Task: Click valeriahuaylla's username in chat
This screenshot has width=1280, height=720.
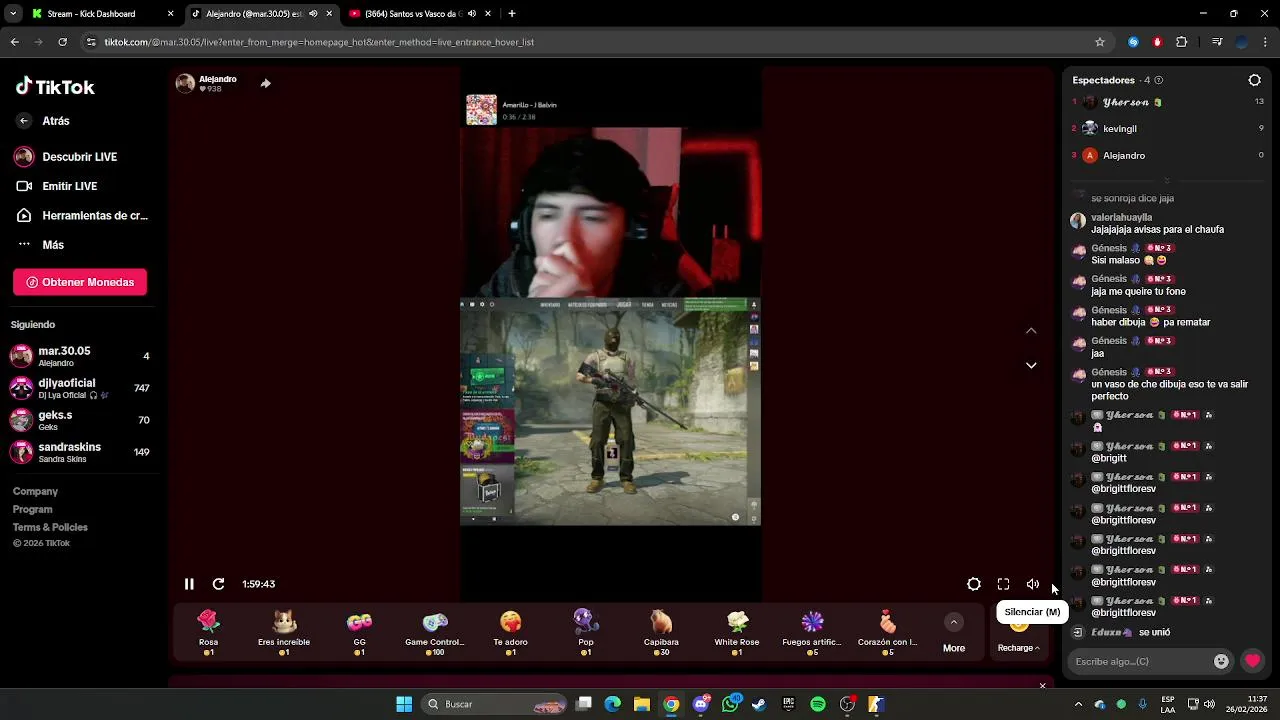Action: [x=1121, y=217]
